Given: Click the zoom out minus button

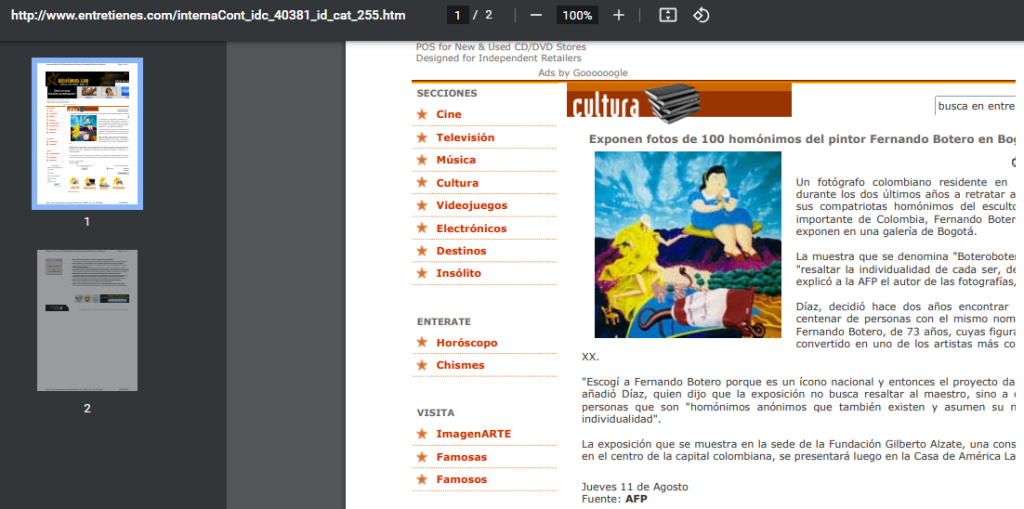Looking at the screenshot, I should pyautogui.click(x=536, y=15).
